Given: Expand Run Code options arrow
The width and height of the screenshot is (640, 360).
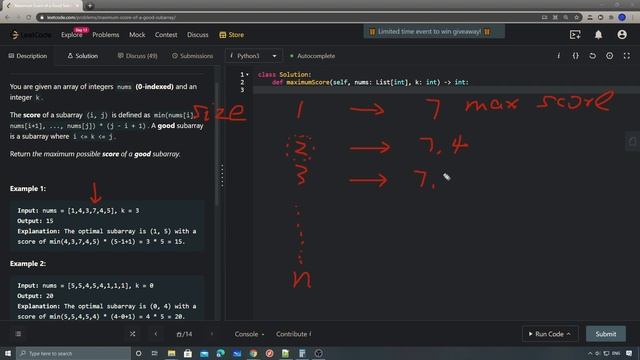Looking at the screenshot, I should [569, 334].
